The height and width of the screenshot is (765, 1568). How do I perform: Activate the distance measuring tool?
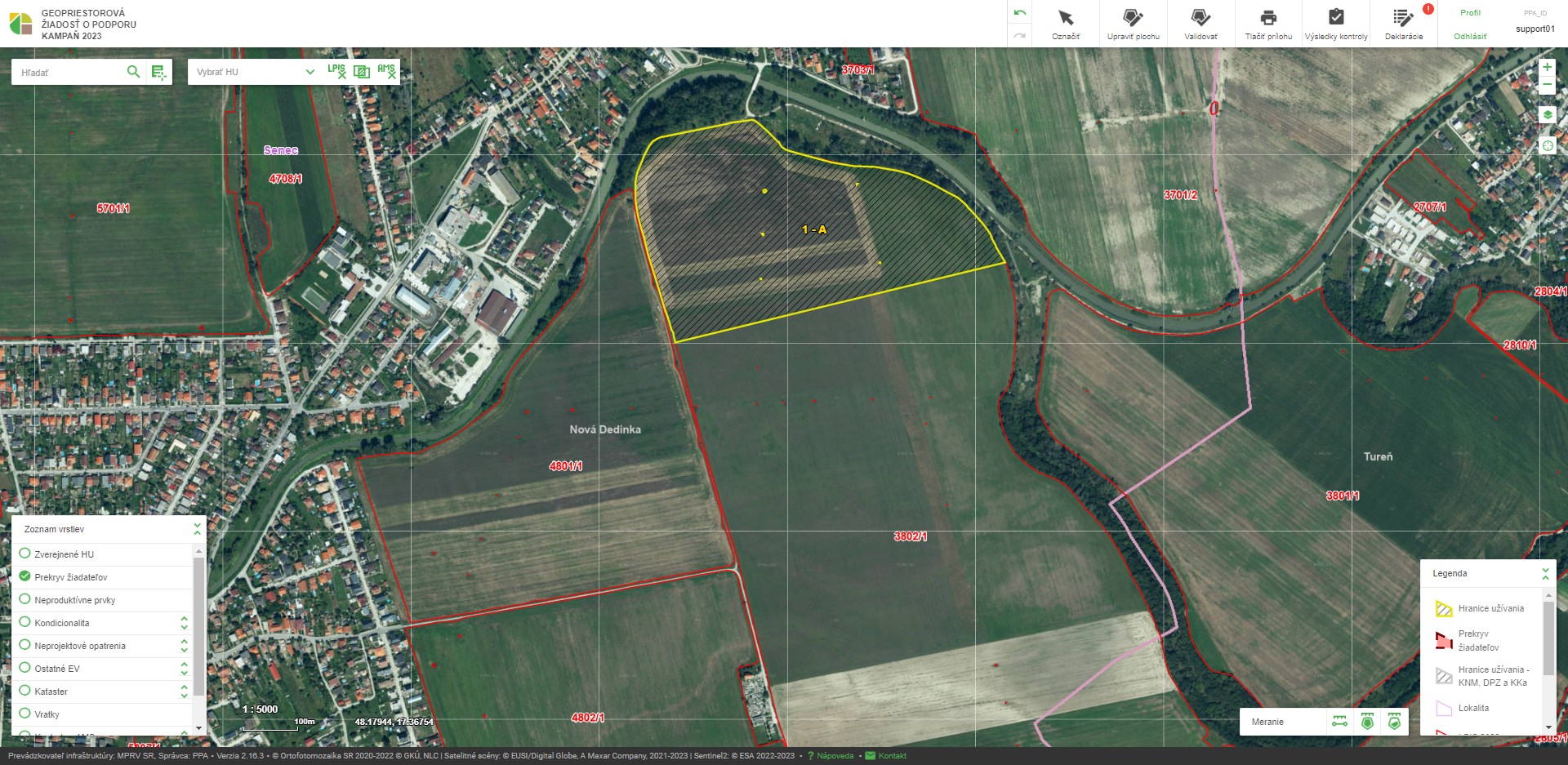(x=1339, y=722)
